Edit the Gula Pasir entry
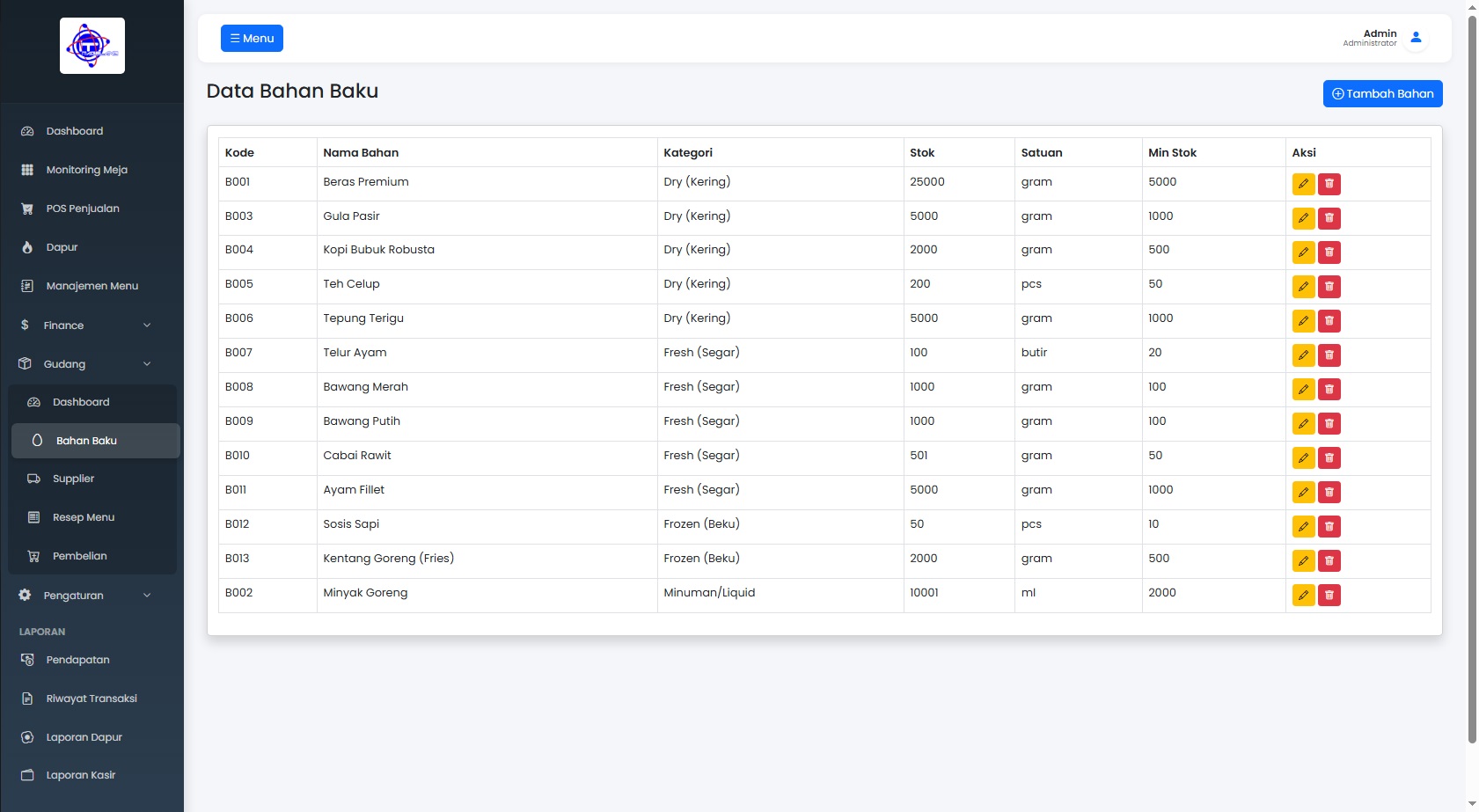This screenshot has height=812, width=1479. (x=1303, y=218)
